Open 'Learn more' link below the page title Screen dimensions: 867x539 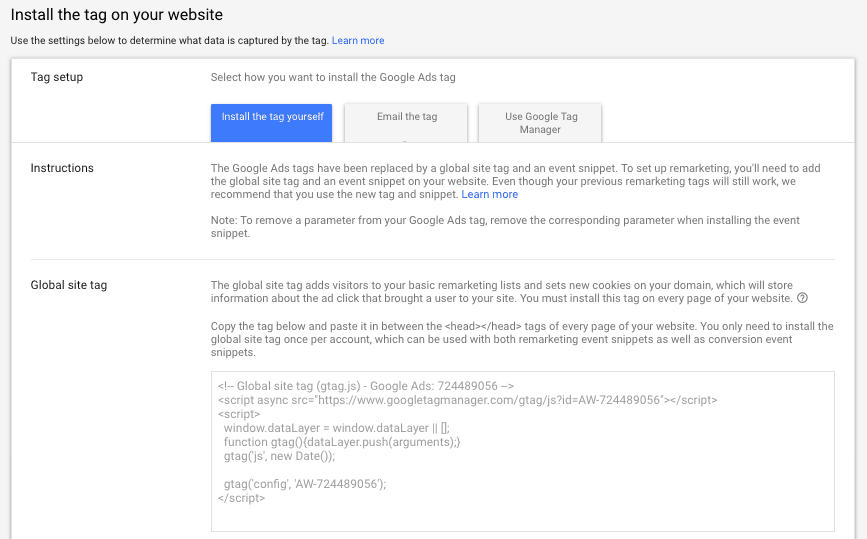click(358, 41)
